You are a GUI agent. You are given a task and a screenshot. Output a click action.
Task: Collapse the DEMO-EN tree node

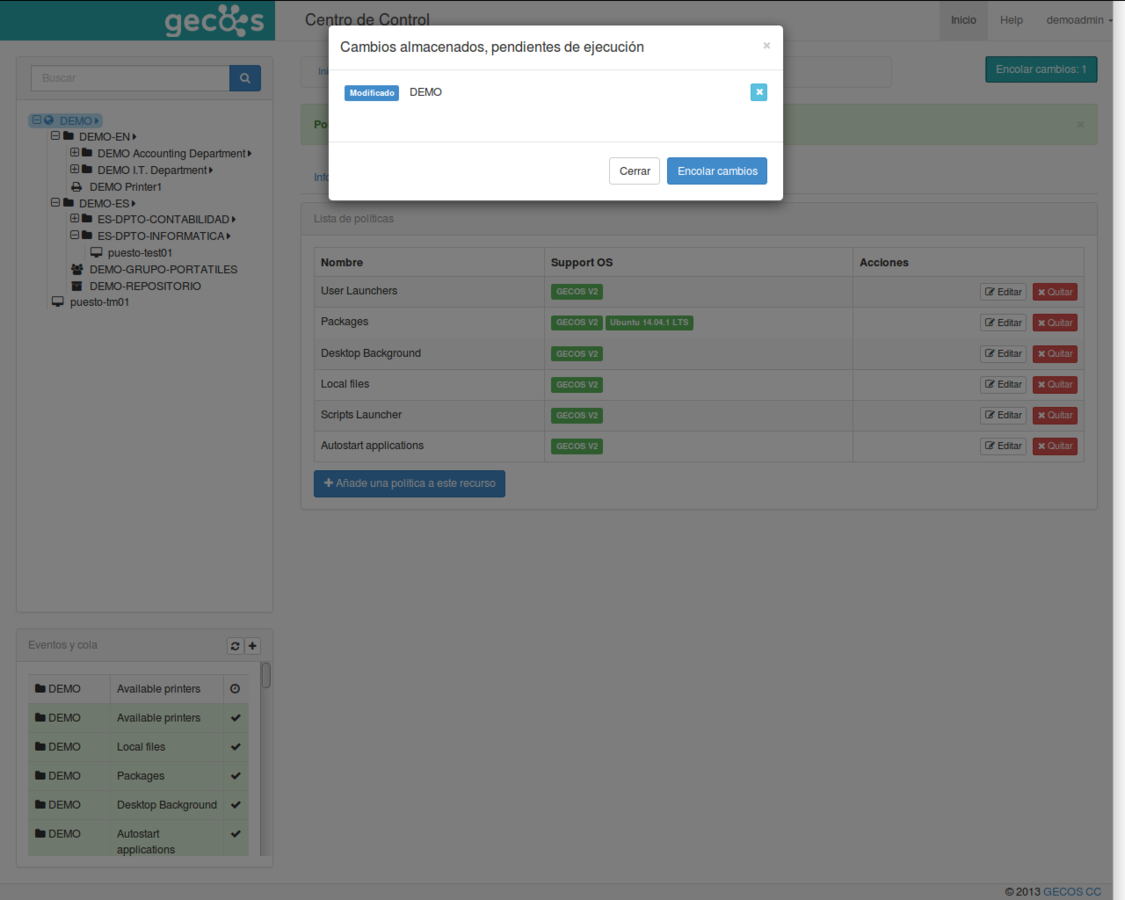[x=56, y=135]
